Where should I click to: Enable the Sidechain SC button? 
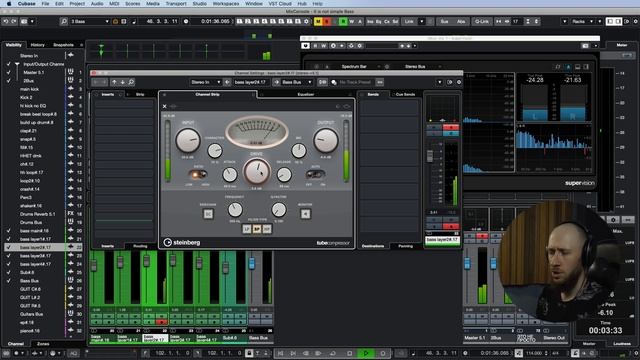tap(208, 213)
